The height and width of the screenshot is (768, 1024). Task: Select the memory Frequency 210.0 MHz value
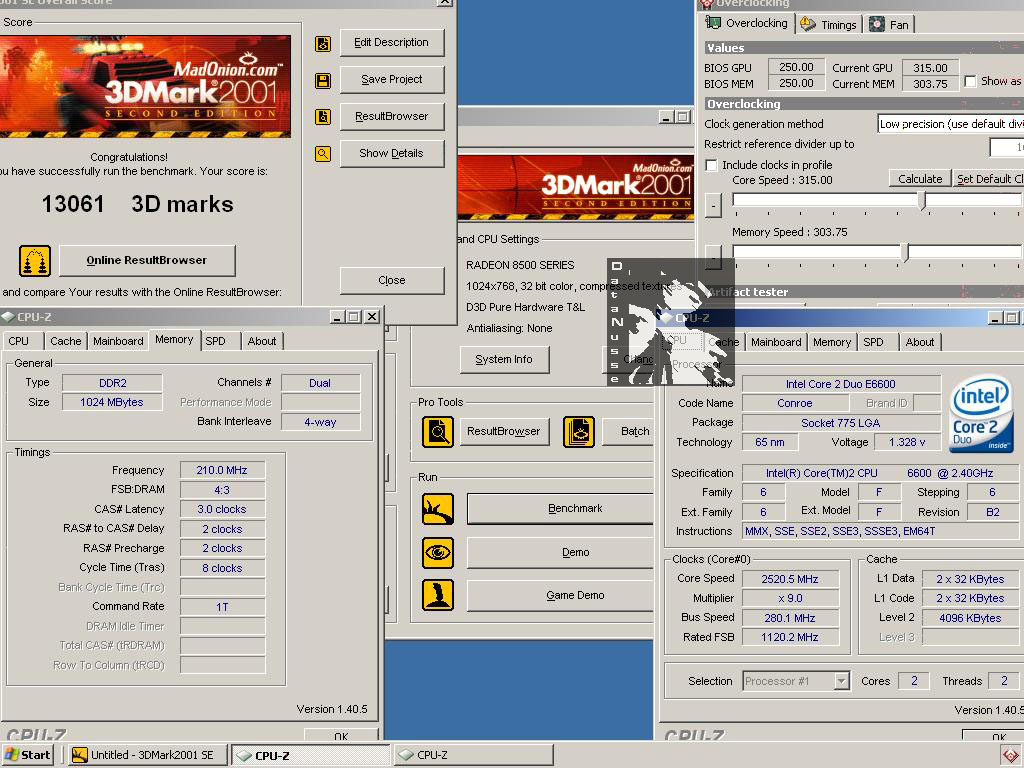point(222,470)
